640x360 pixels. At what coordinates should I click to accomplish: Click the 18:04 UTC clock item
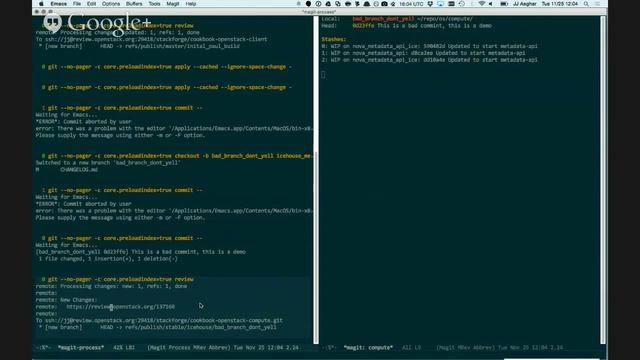[x=411, y=4]
